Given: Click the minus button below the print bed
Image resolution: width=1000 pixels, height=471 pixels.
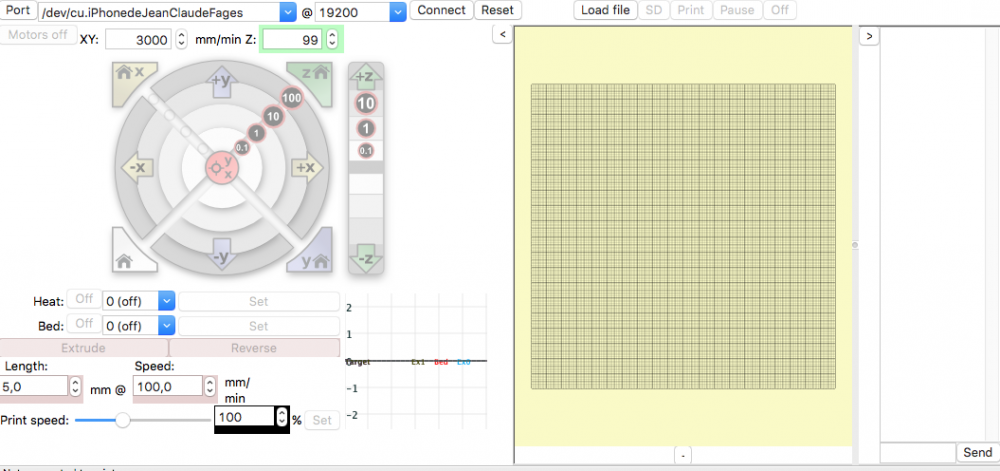Looking at the screenshot, I should [682, 455].
